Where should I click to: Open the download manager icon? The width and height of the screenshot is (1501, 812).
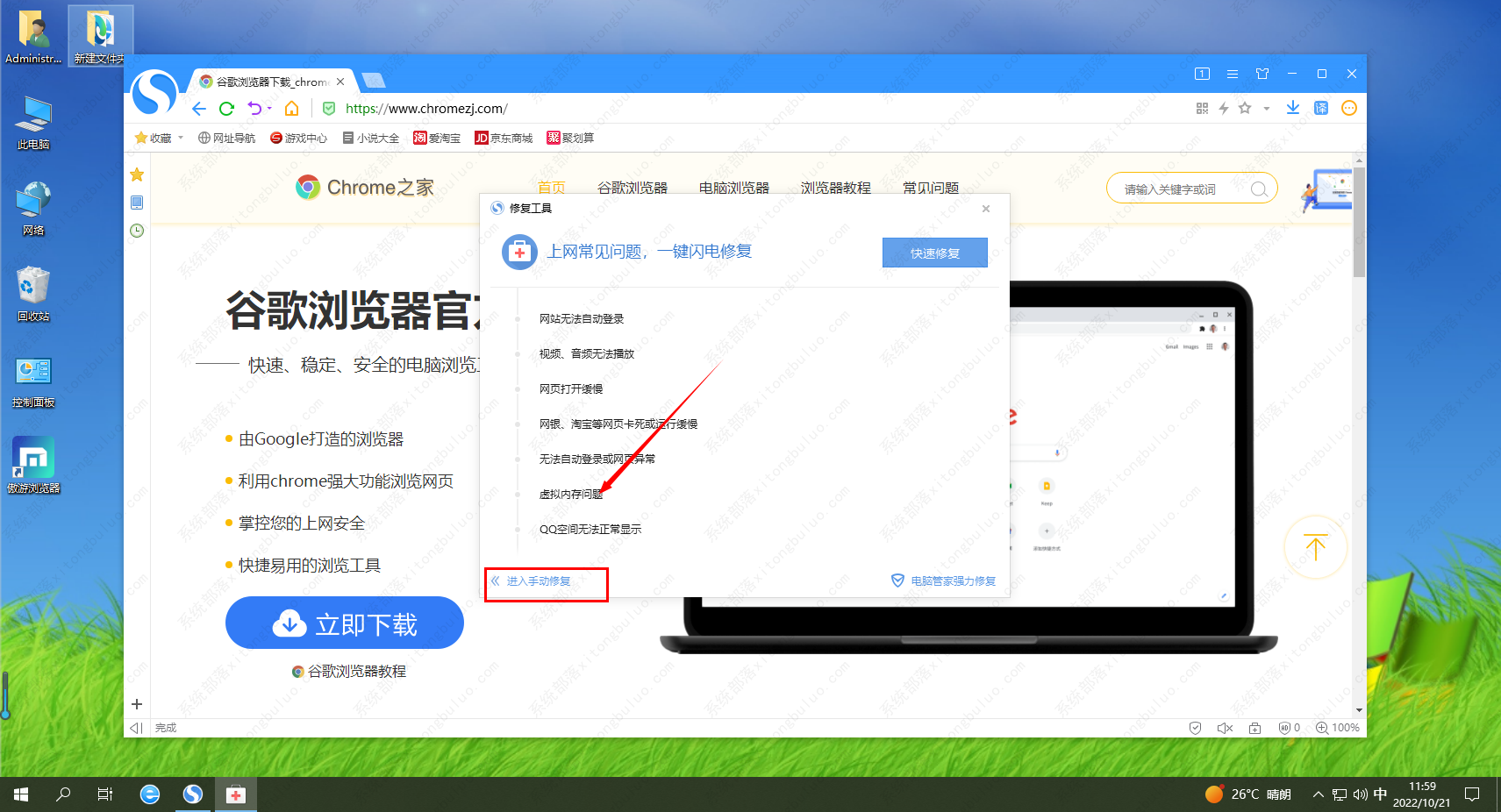pos(1291,108)
